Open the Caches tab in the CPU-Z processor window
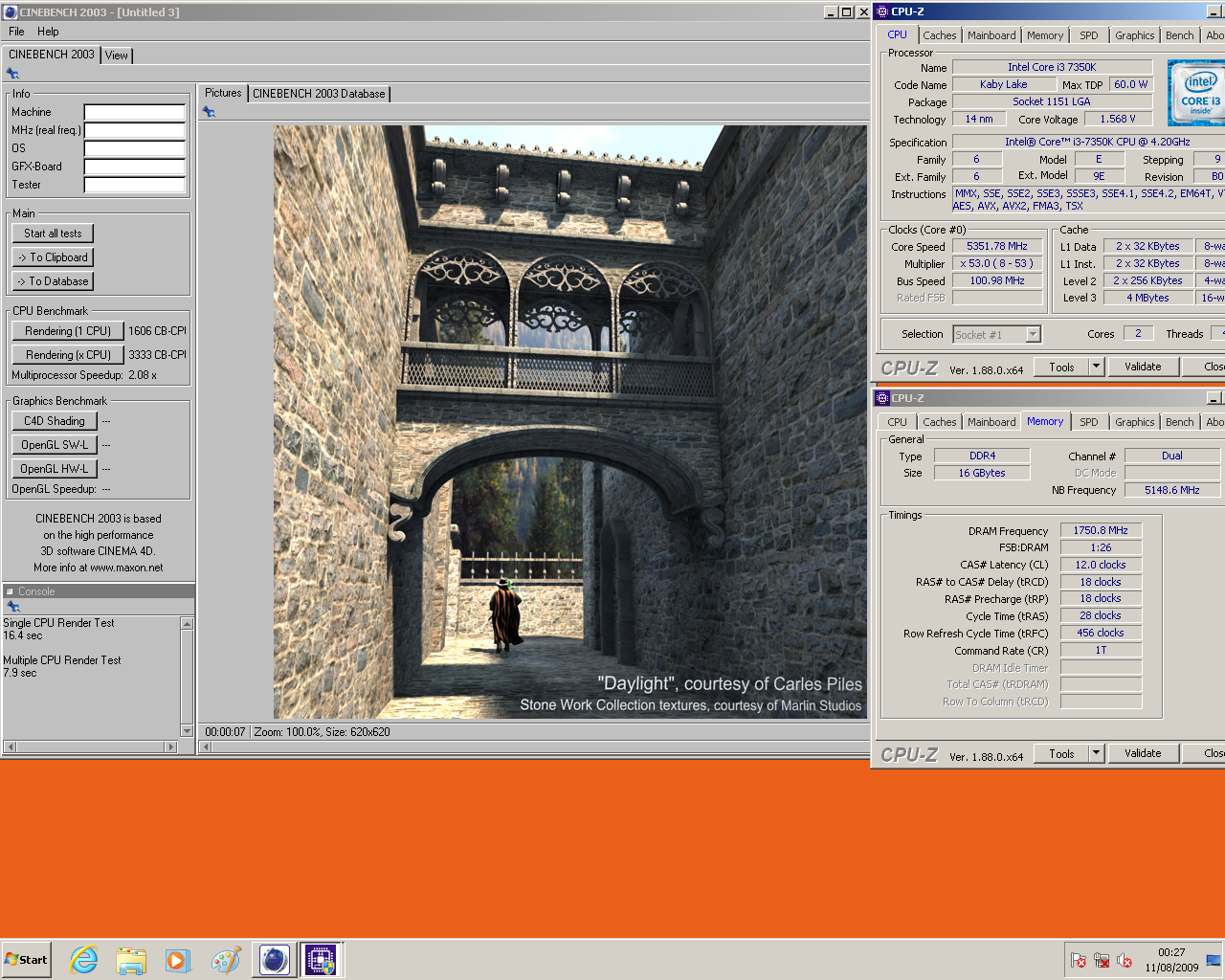Viewport: 1225px width, 980px height. 939,35
